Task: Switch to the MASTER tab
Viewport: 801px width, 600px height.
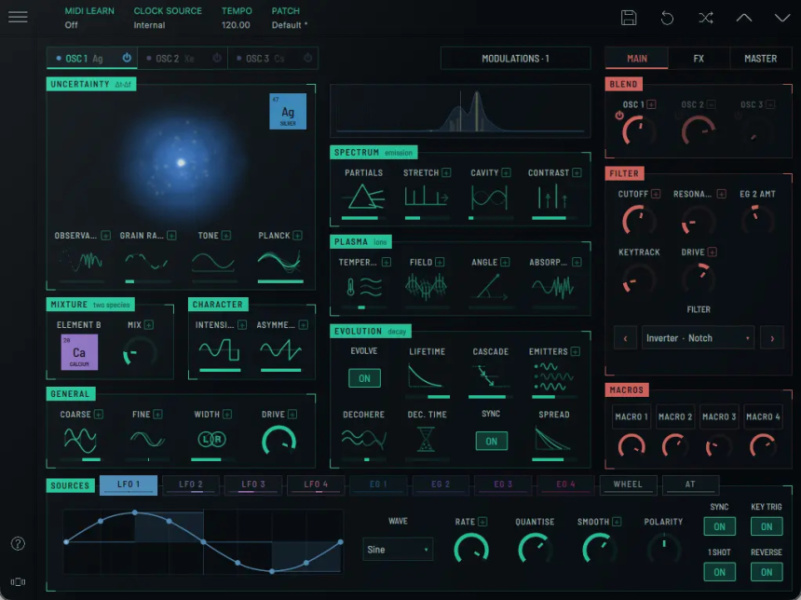Action: 761,58
